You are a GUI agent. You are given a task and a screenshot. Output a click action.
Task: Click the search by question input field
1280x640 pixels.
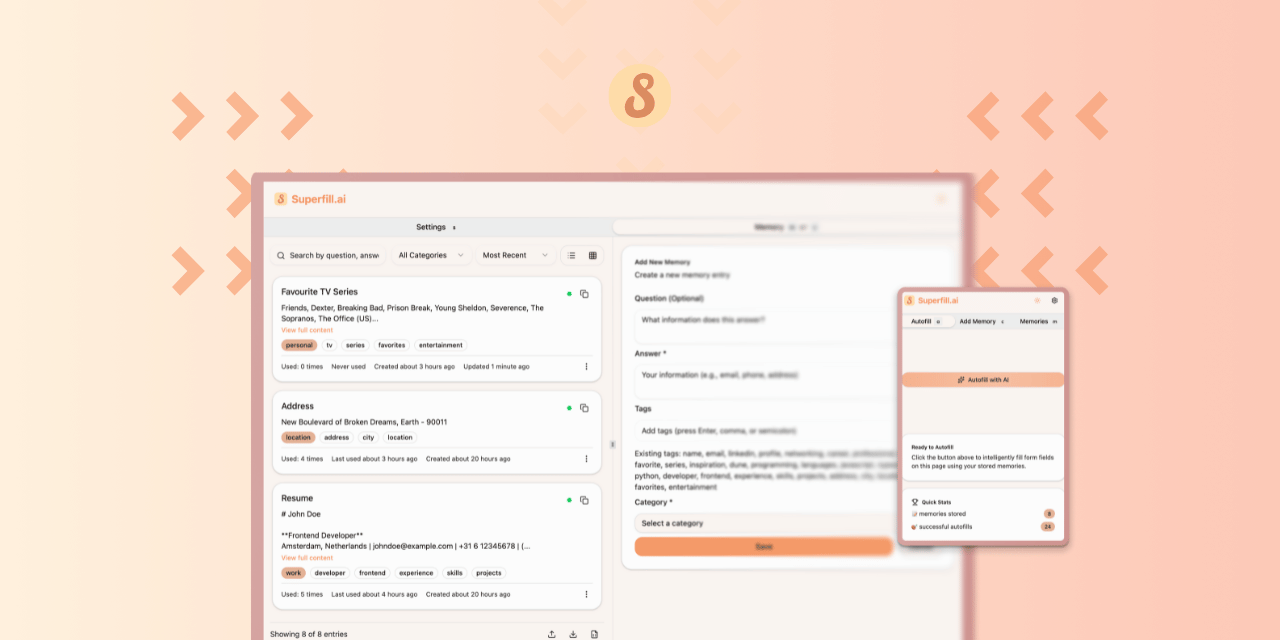coord(330,255)
